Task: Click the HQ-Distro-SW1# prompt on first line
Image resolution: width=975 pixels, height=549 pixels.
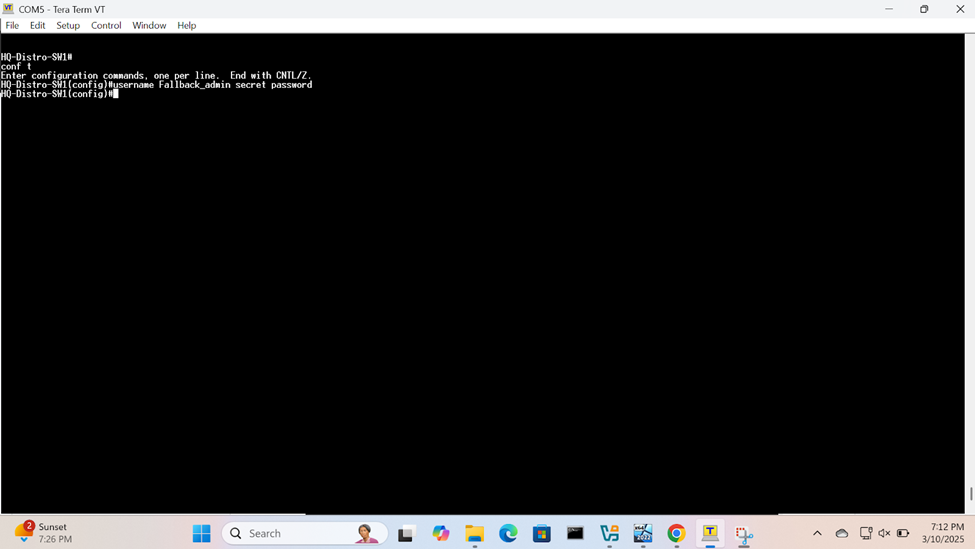Action: 37,57
